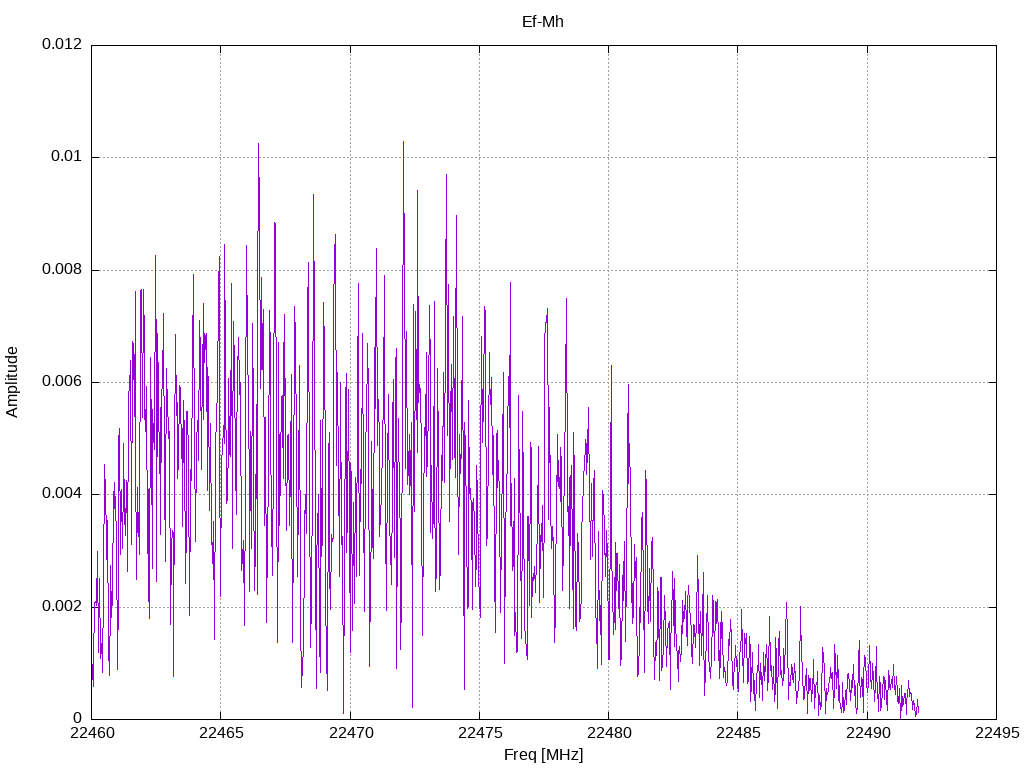The height and width of the screenshot is (768, 1024).
Task: Click the high peak near 22466.5 MHz
Action: pyautogui.click(x=259, y=147)
